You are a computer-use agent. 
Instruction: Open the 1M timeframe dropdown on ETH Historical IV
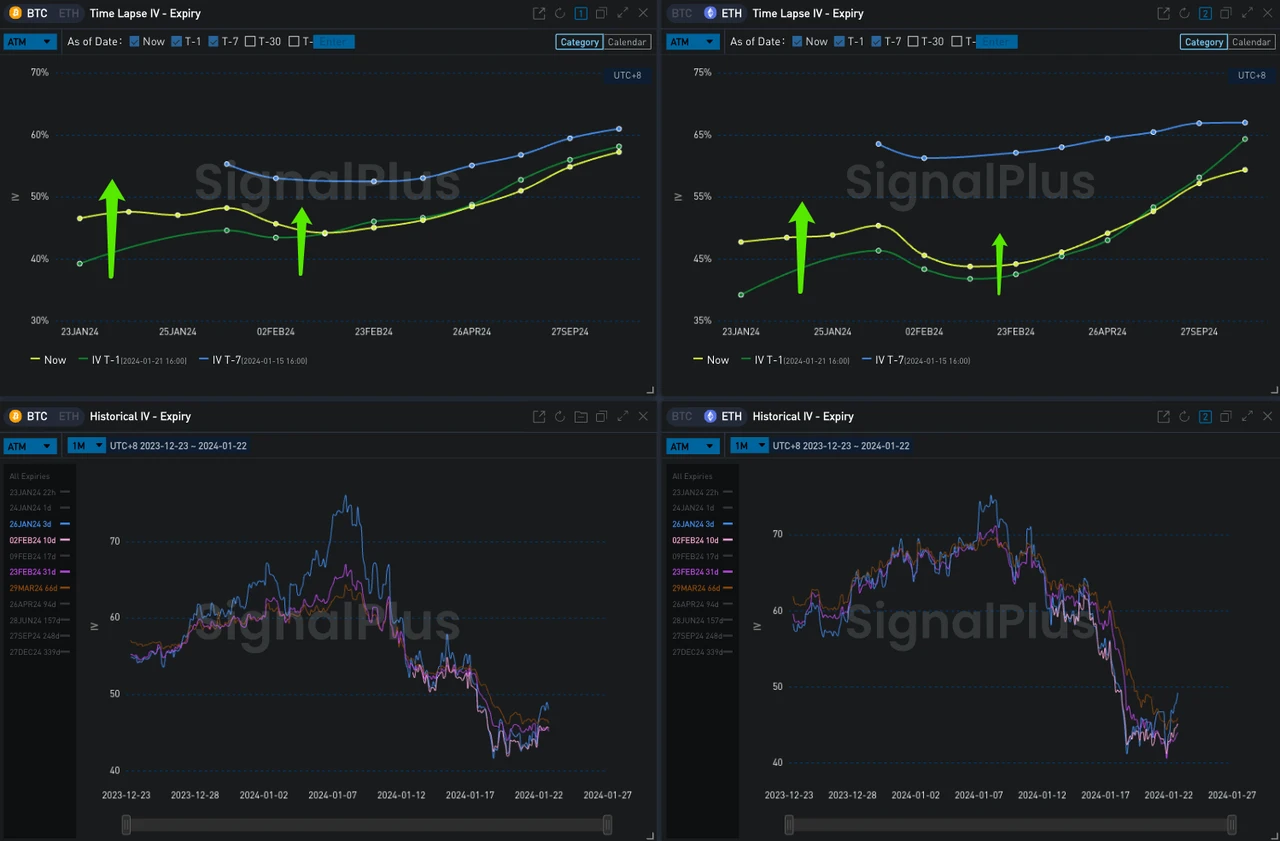pos(749,446)
